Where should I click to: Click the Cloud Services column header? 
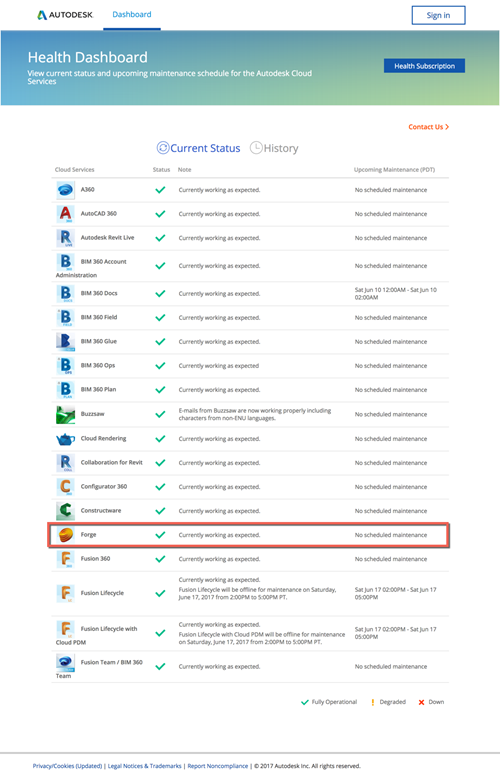[74, 170]
